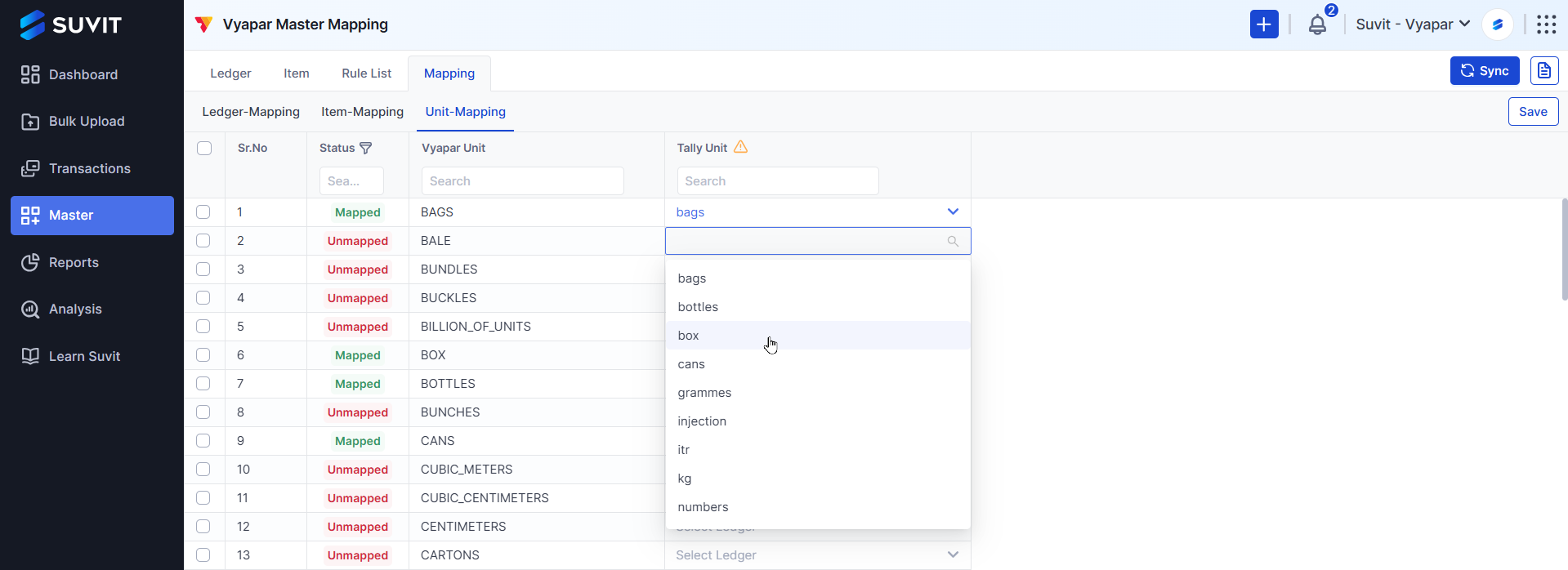Click the Tally Unit warning icon
The height and width of the screenshot is (570, 1568).
click(740, 147)
